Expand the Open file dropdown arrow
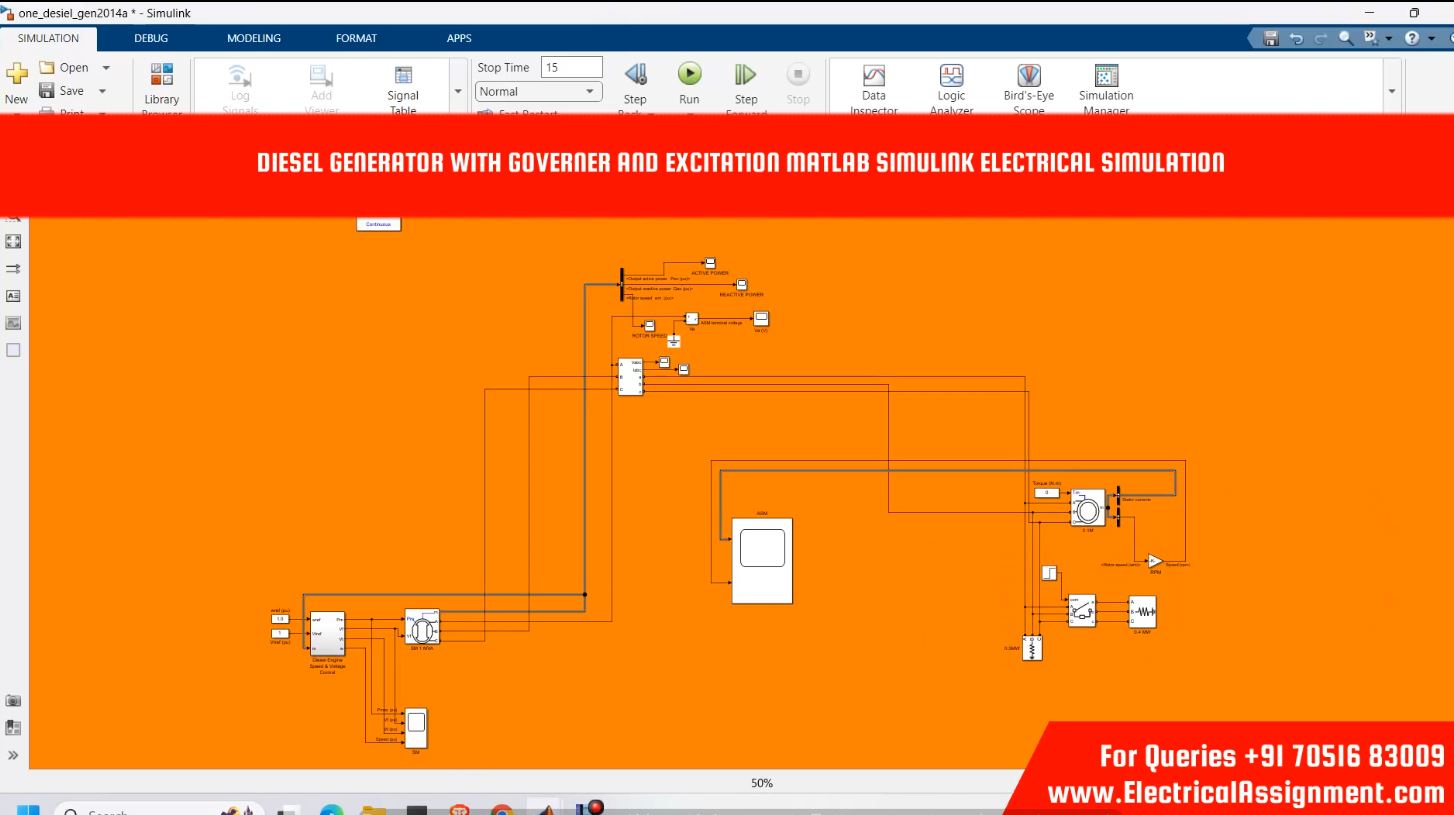This screenshot has width=1454, height=815. pyautogui.click(x=106, y=68)
